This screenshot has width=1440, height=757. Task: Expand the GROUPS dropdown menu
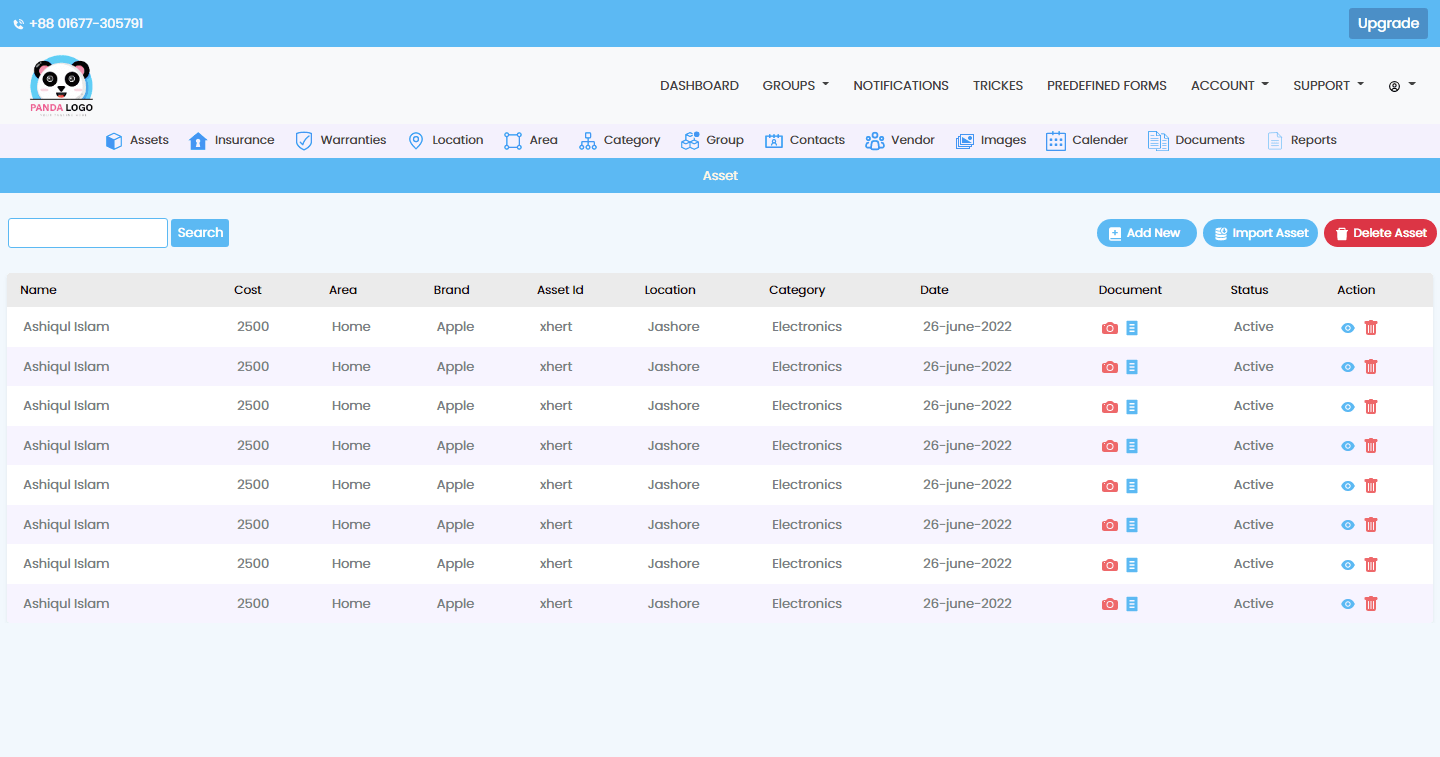click(795, 86)
